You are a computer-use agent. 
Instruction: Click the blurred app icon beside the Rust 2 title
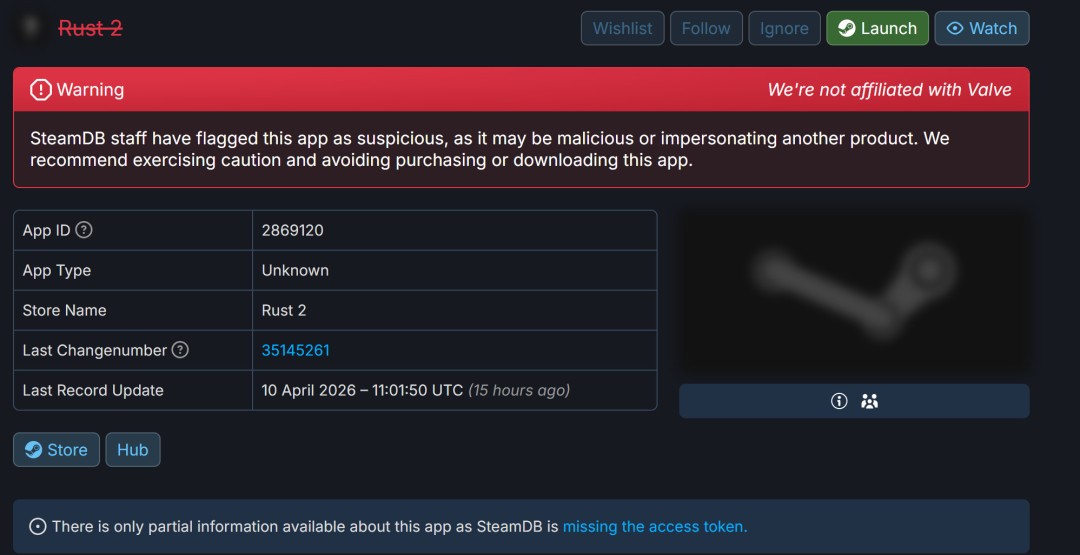32,27
